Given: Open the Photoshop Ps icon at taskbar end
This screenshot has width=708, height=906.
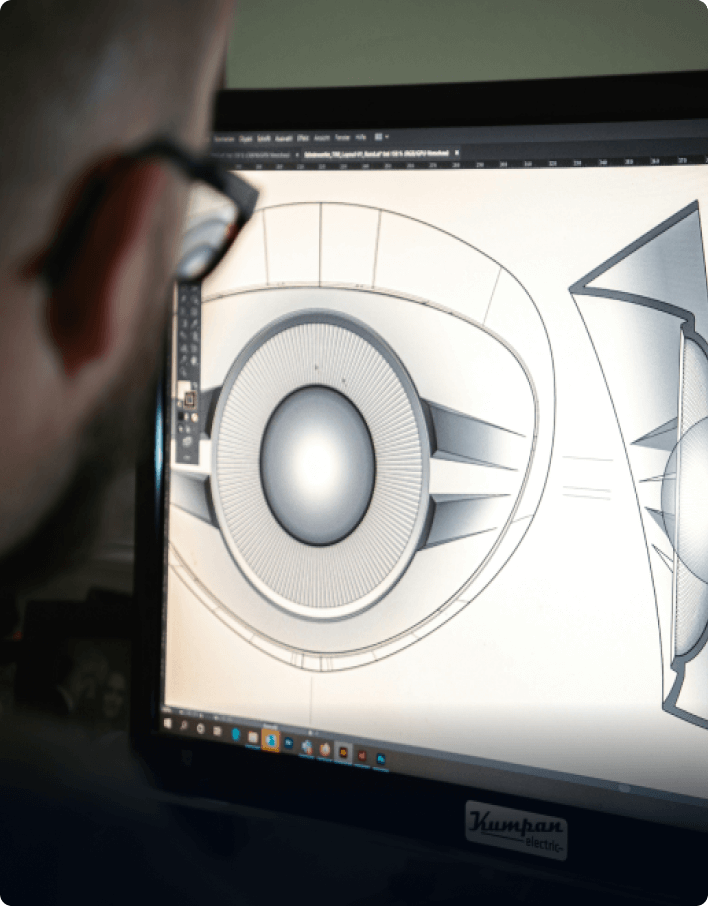Looking at the screenshot, I should click(382, 759).
